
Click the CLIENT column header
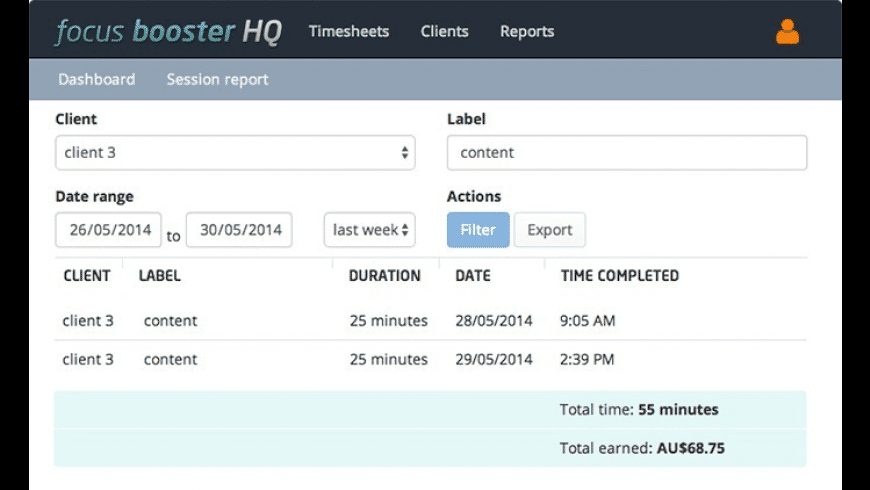pyautogui.click(x=87, y=276)
